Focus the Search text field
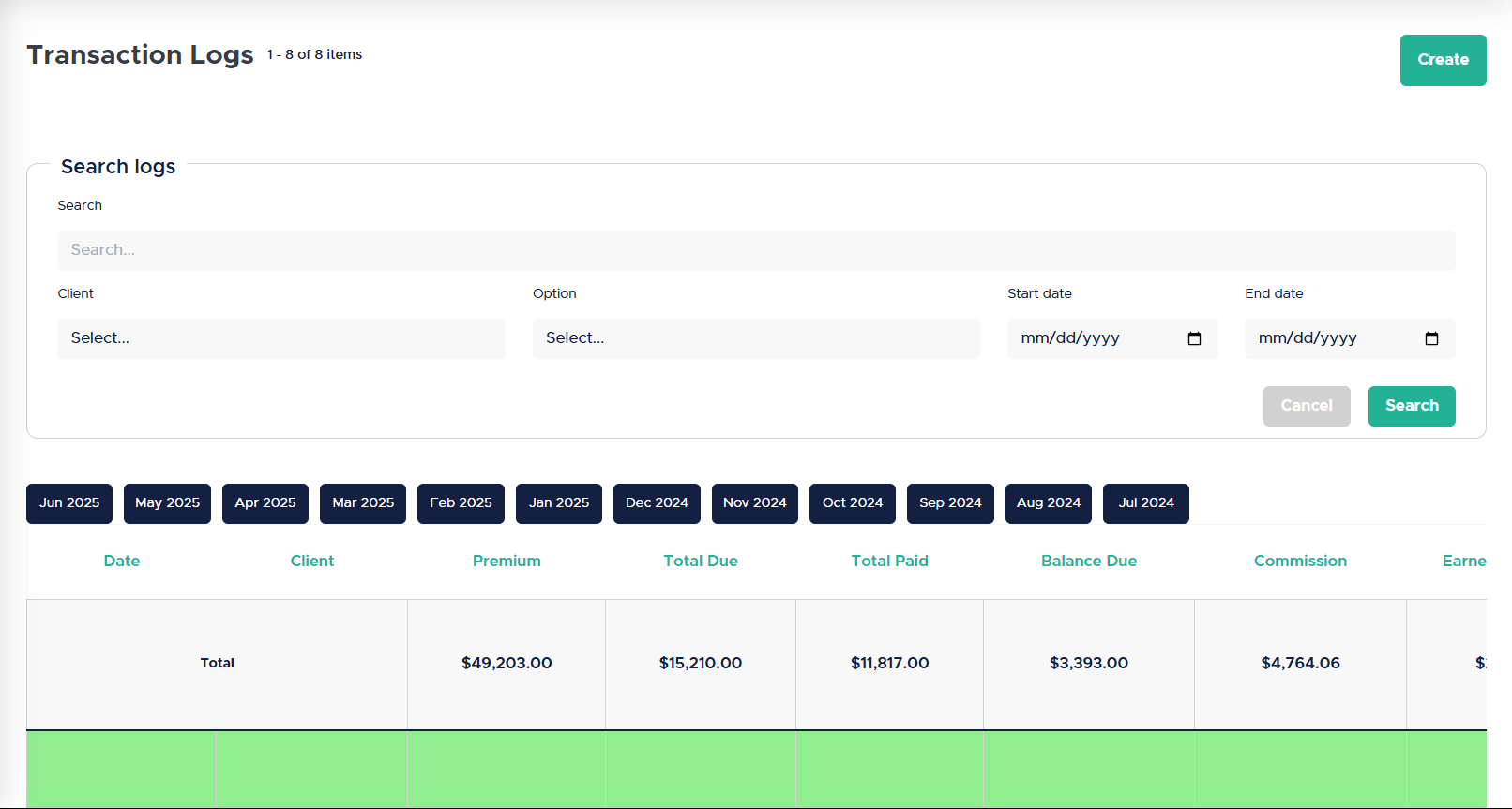 [755, 250]
